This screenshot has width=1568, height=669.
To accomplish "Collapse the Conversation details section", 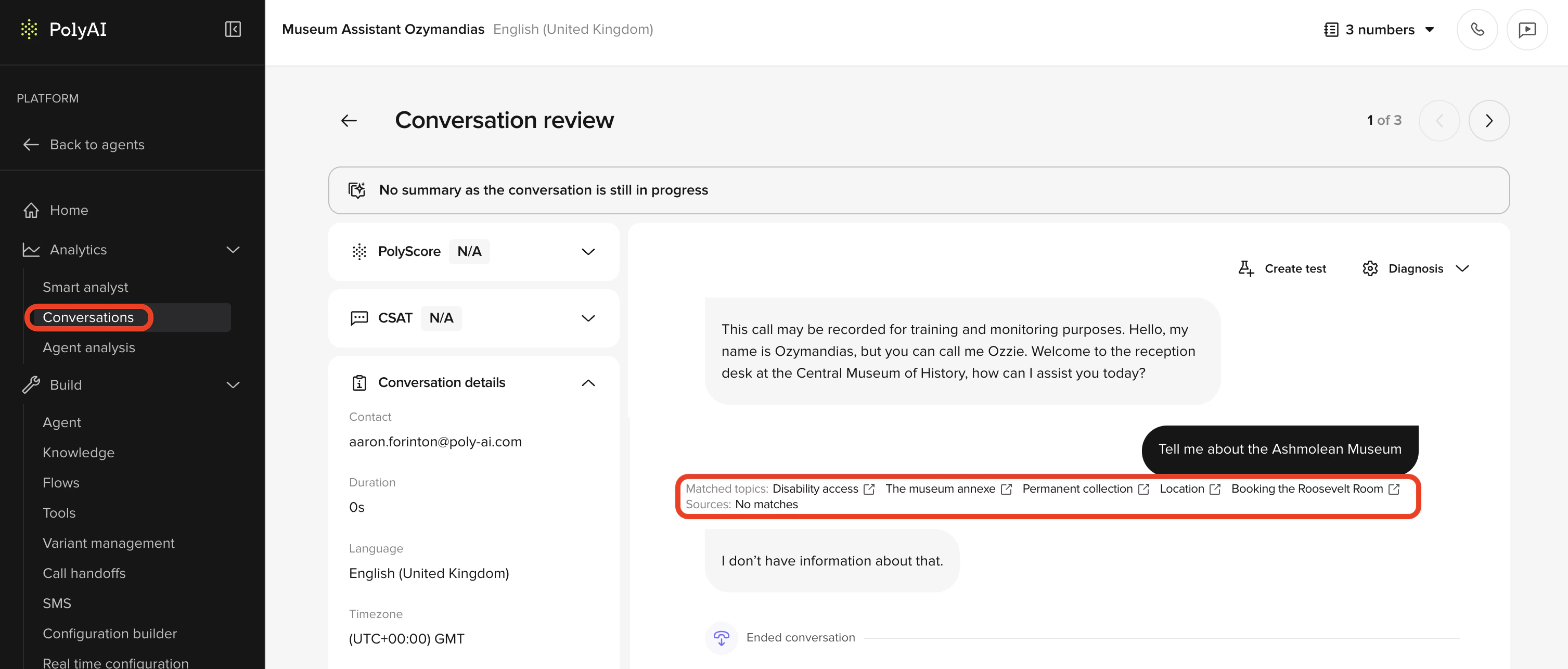I will pos(587,382).
